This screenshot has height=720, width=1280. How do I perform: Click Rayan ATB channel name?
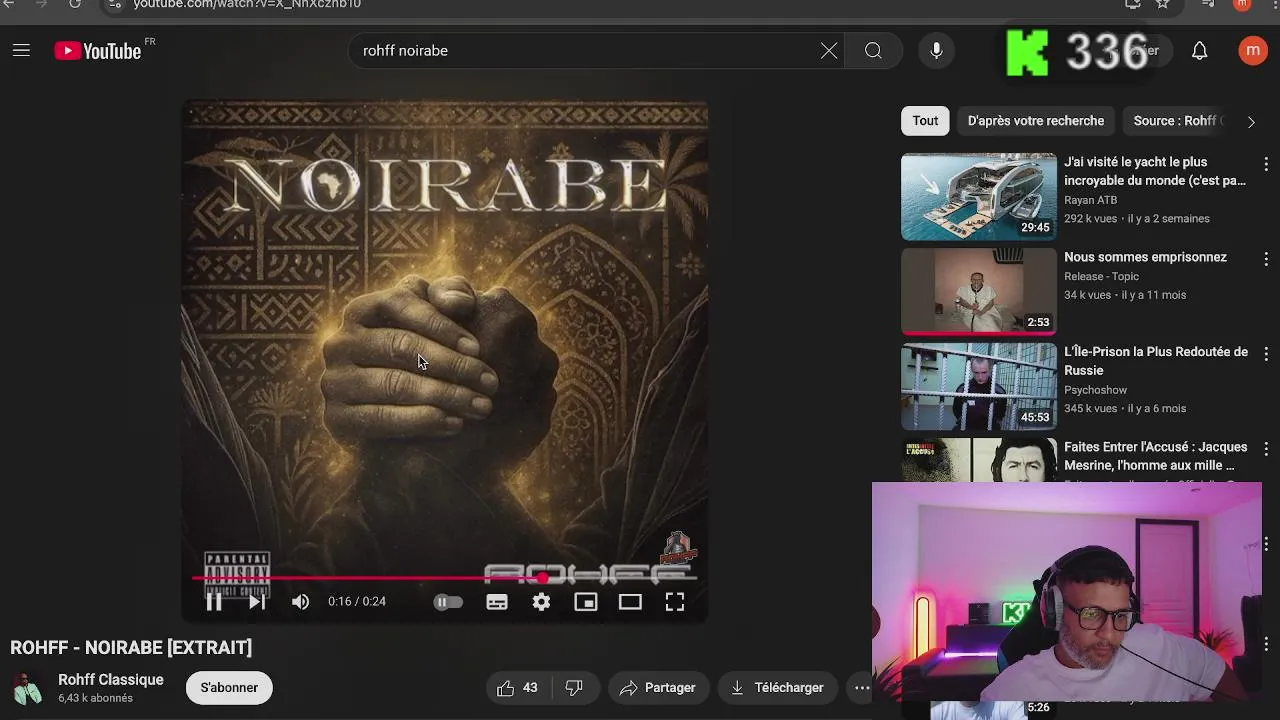coord(1090,200)
